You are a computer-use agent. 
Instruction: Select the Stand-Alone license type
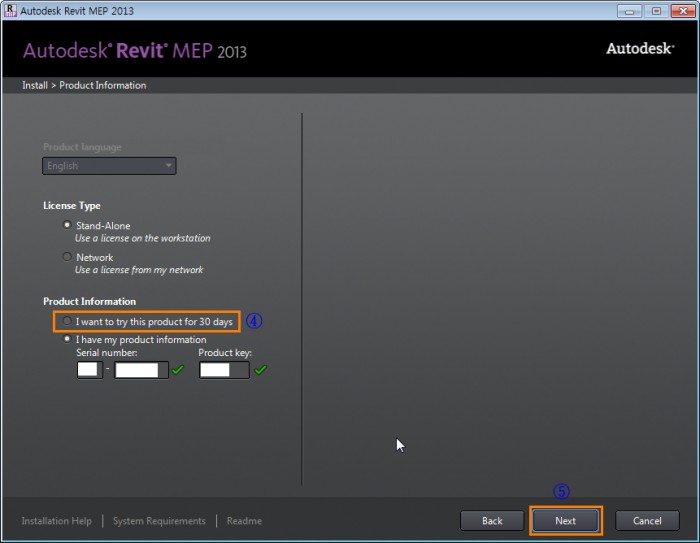click(67, 226)
